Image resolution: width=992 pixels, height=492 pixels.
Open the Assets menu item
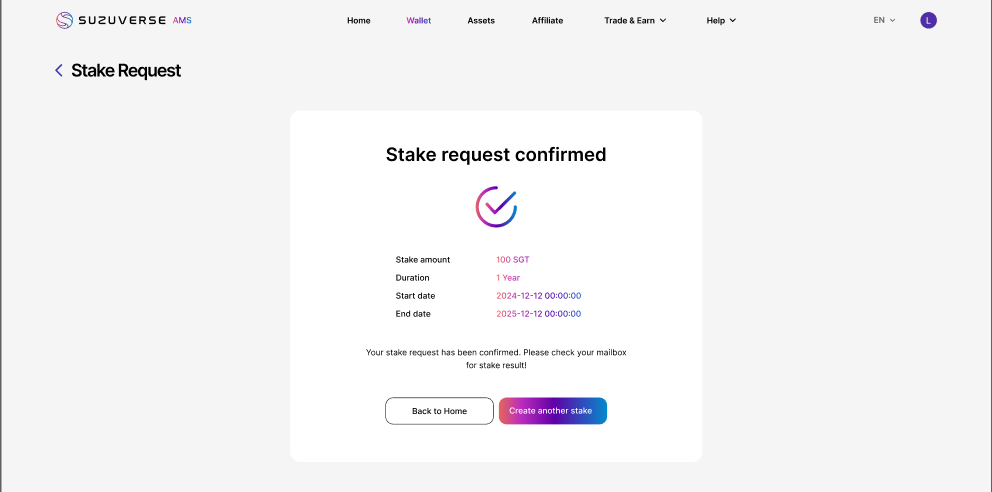point(481,20)
